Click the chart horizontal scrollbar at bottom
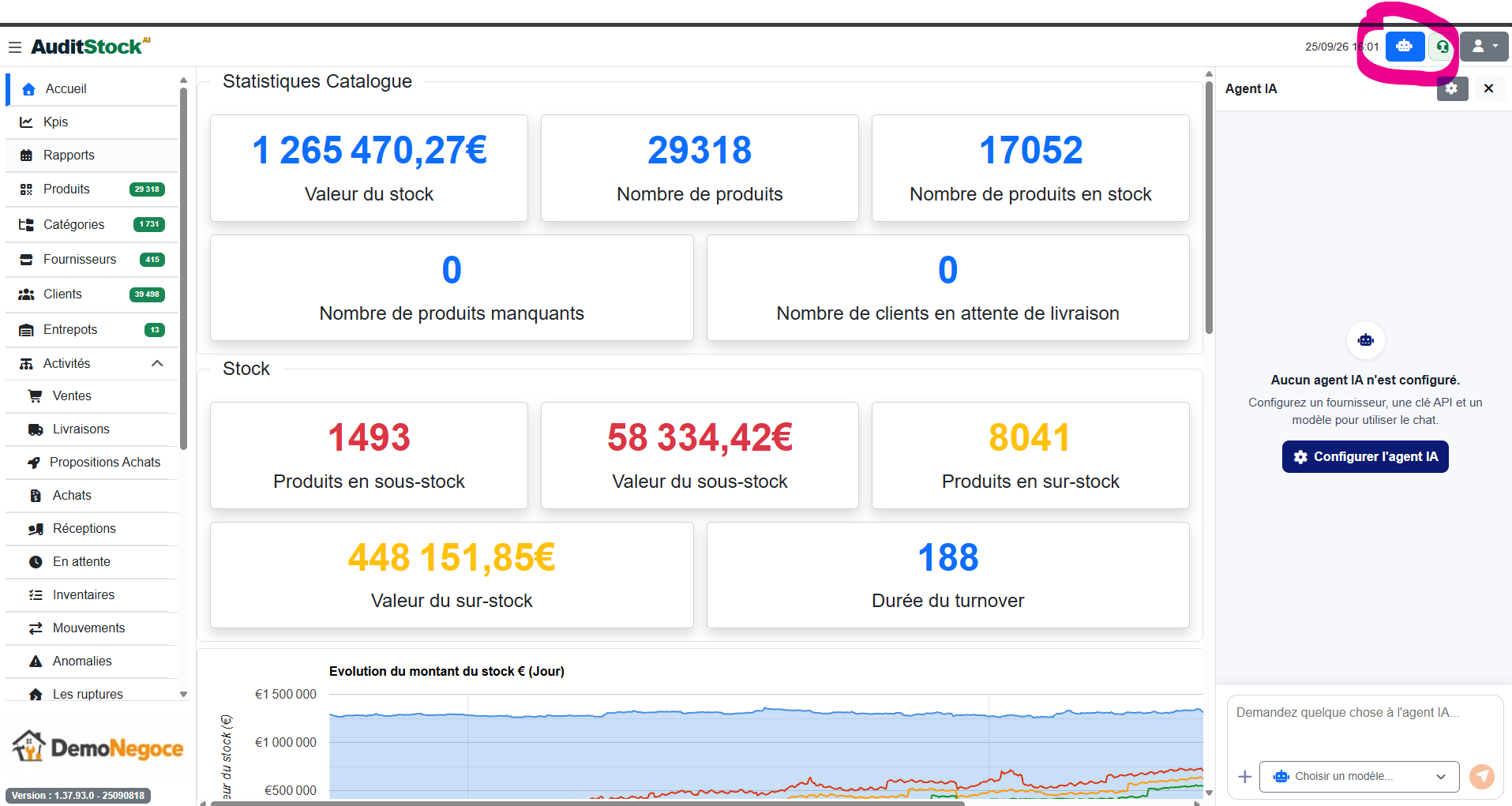 click(588, 803)
